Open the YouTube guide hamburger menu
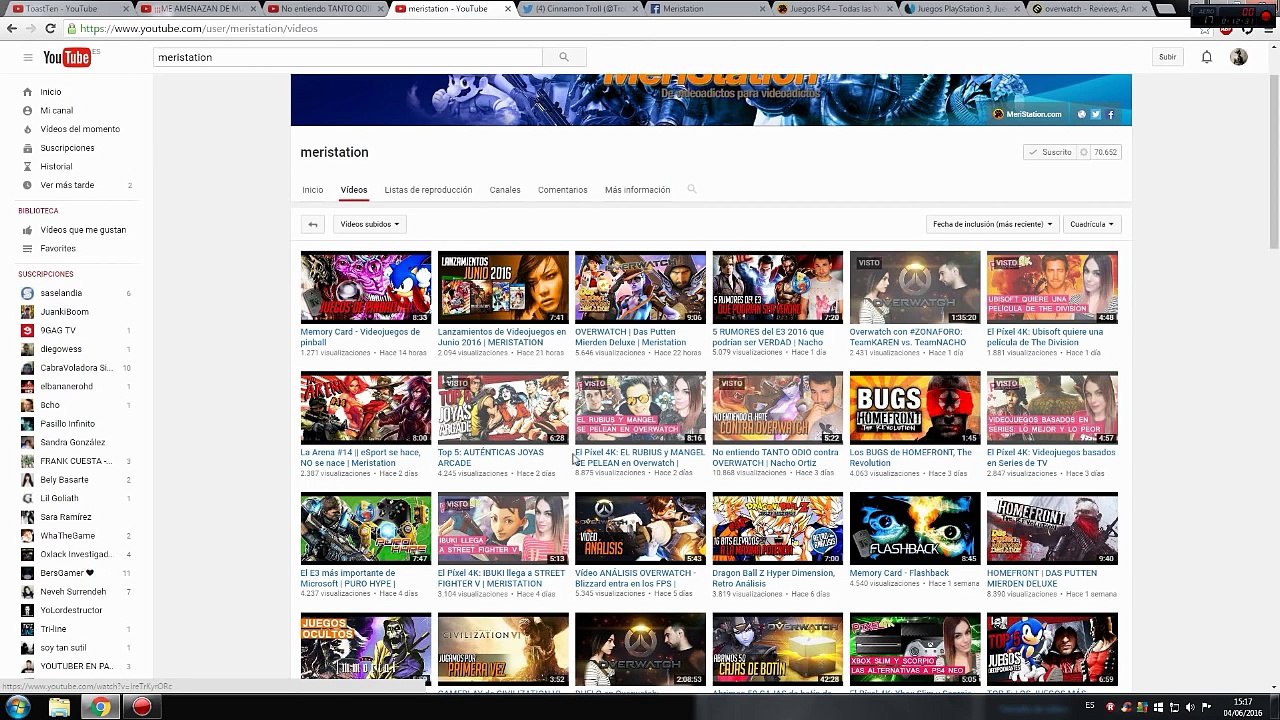Viewport: 1280px width, 720px height. [28, 57]
